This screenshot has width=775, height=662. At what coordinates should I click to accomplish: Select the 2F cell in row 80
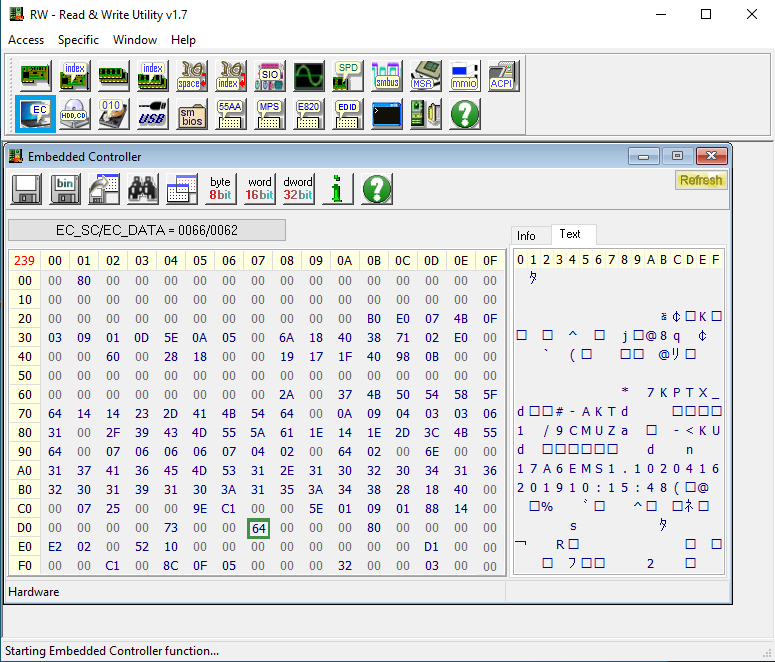(113, 433)
